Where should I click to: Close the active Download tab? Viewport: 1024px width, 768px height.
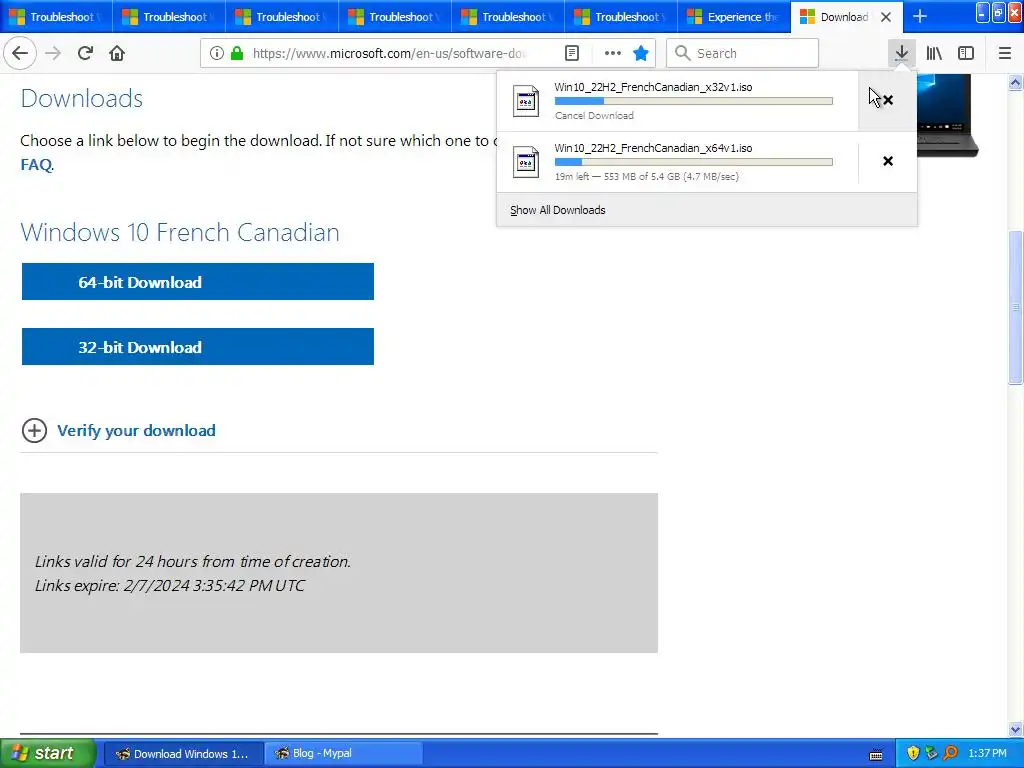(x=886, y=17)
